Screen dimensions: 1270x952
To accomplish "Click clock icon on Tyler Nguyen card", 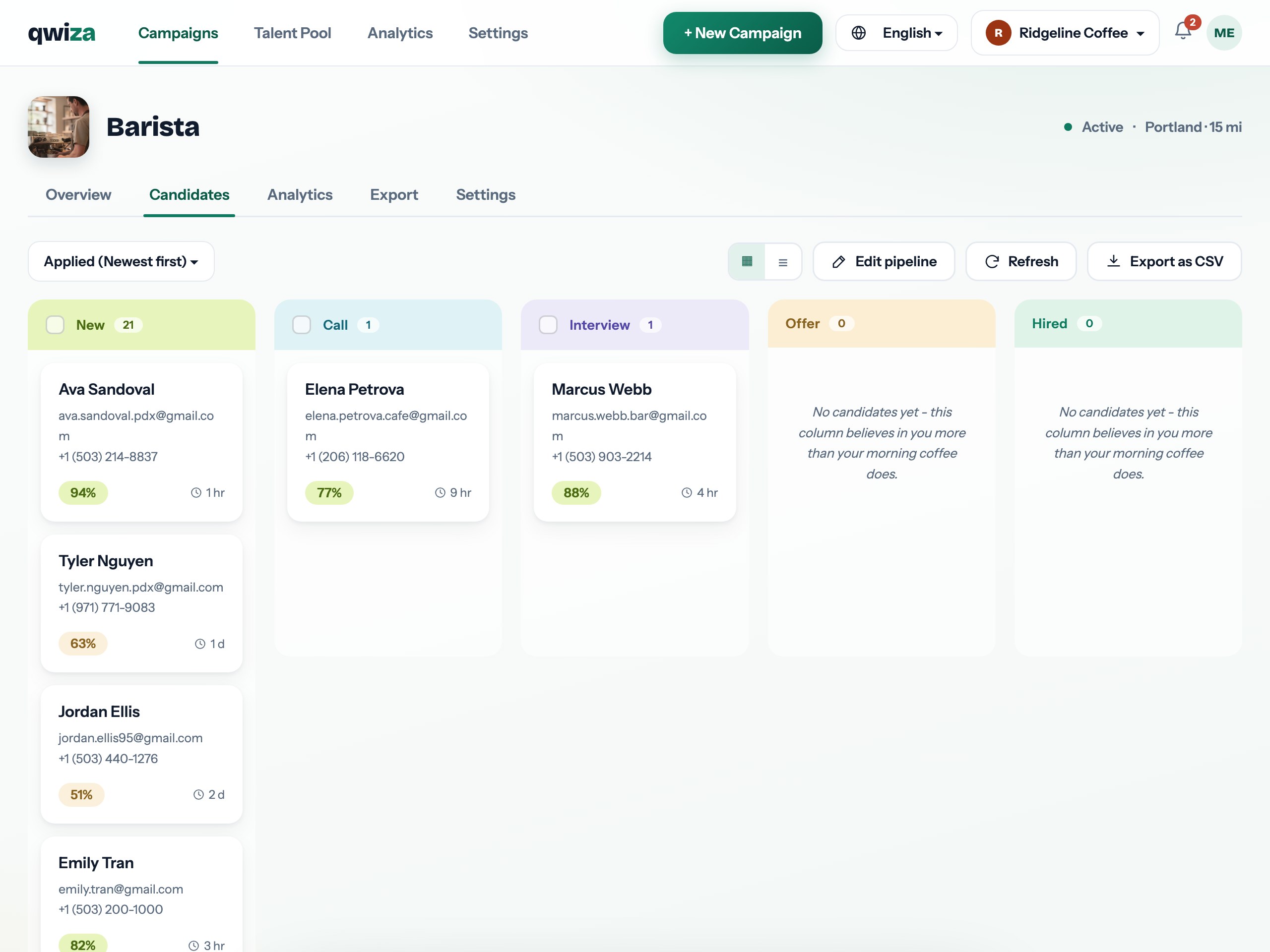I will (x=200, y=644).
